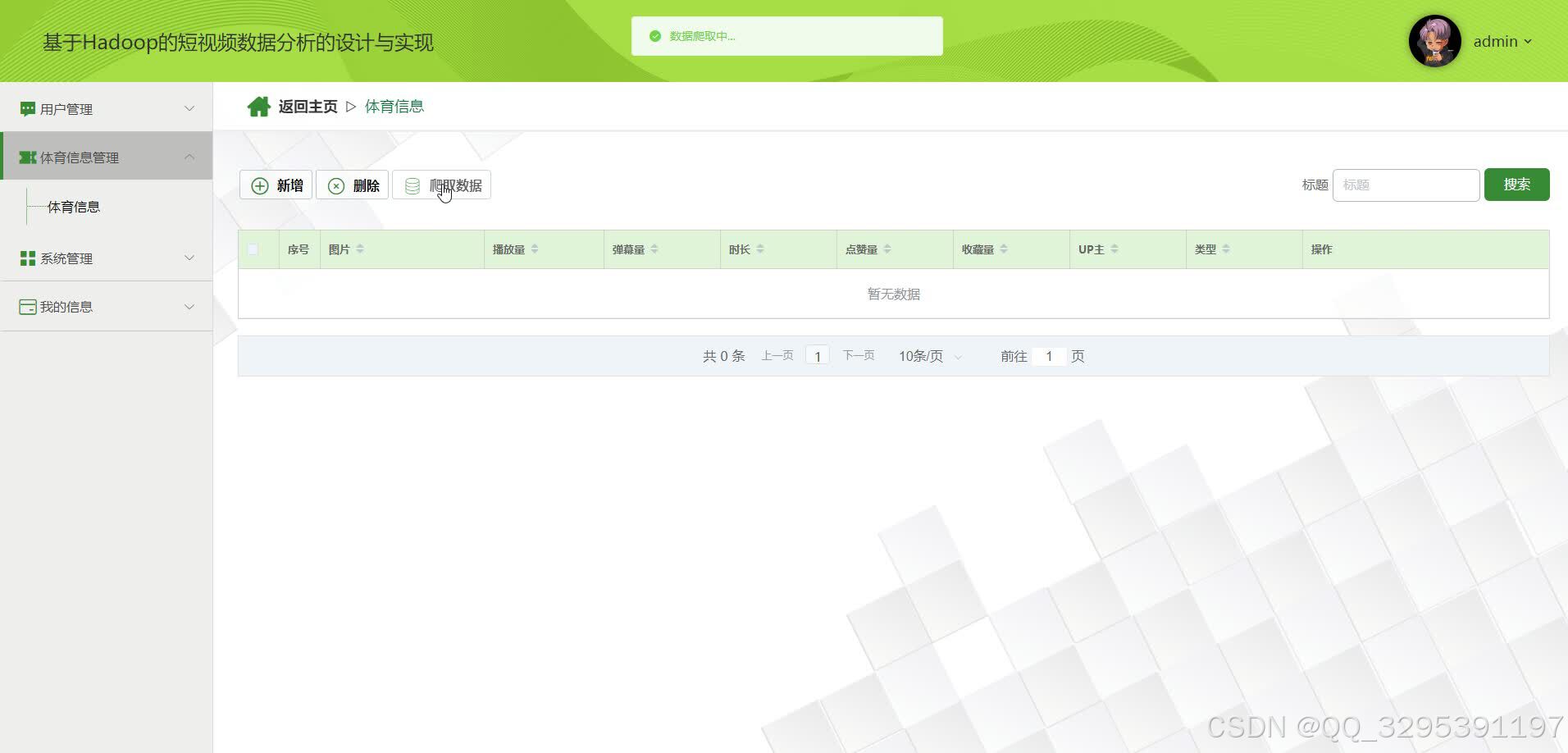Click the 我的信息 card icon
The height and width of the screenshot is (753, 1568).
pyautogui.click(x=27, y=307)
